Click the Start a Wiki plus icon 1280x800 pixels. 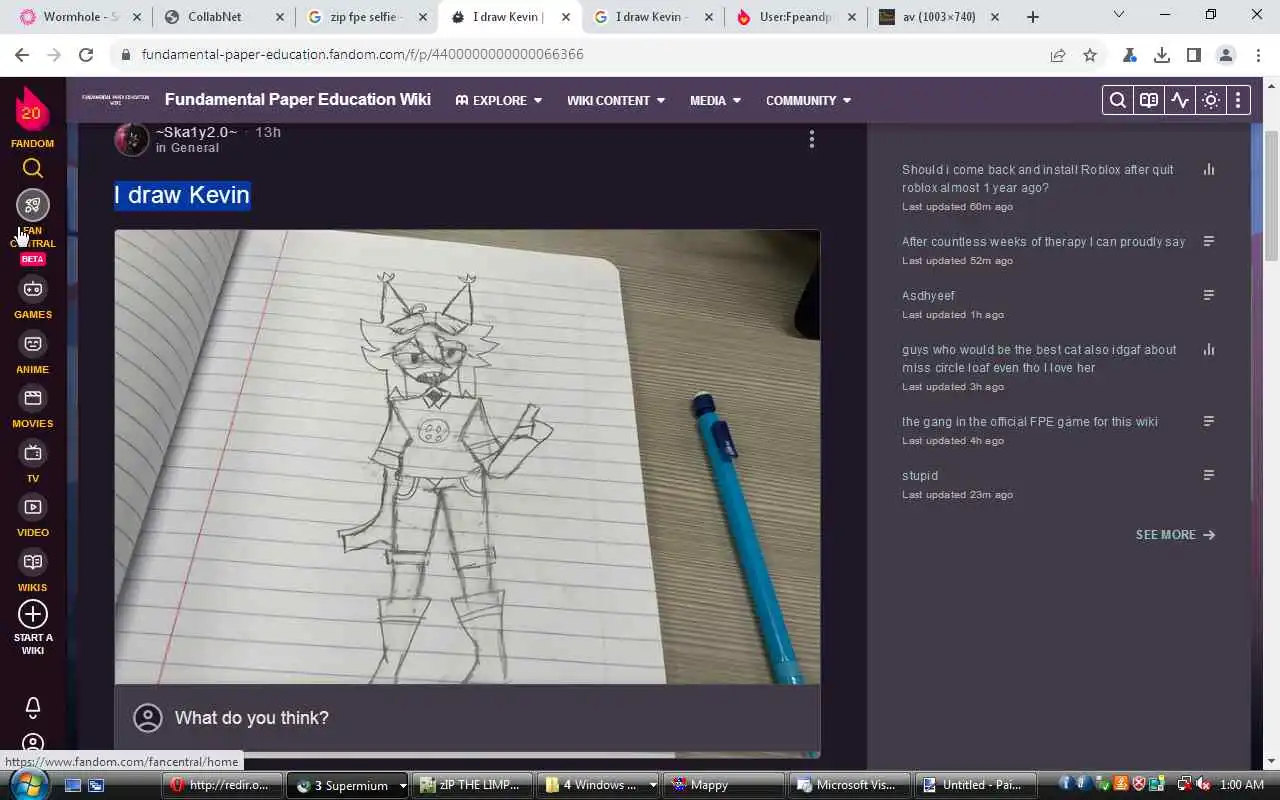[x=33, y=614]
